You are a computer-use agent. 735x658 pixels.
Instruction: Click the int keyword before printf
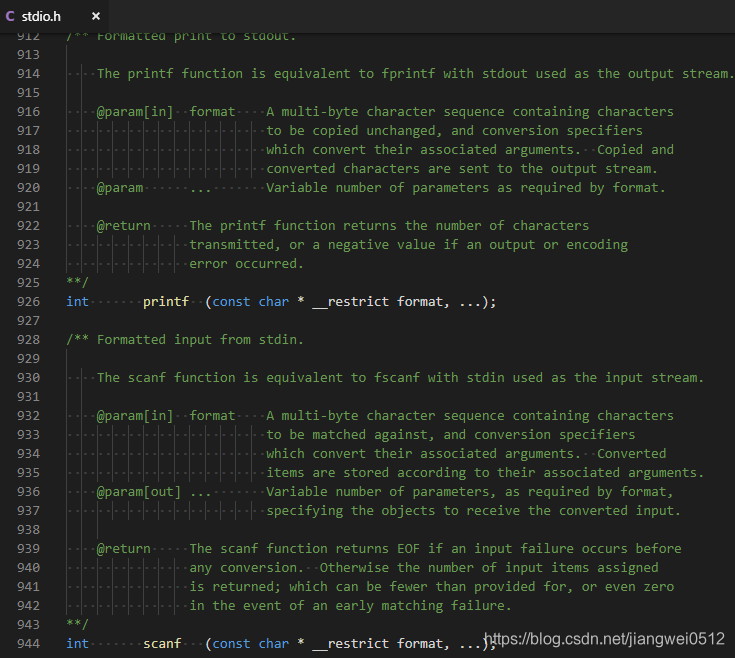point(77,302)
